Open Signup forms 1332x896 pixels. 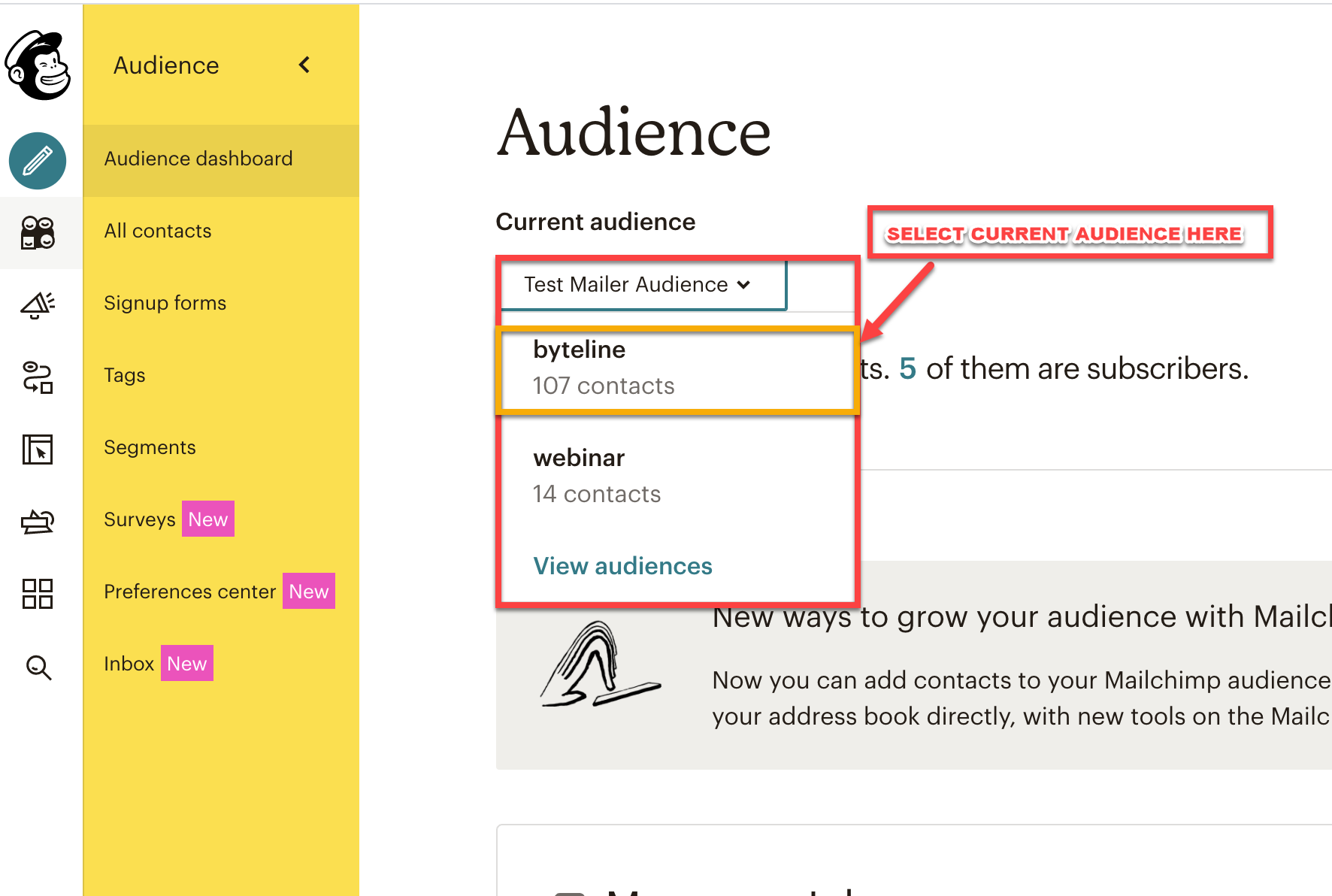point(165,303)
